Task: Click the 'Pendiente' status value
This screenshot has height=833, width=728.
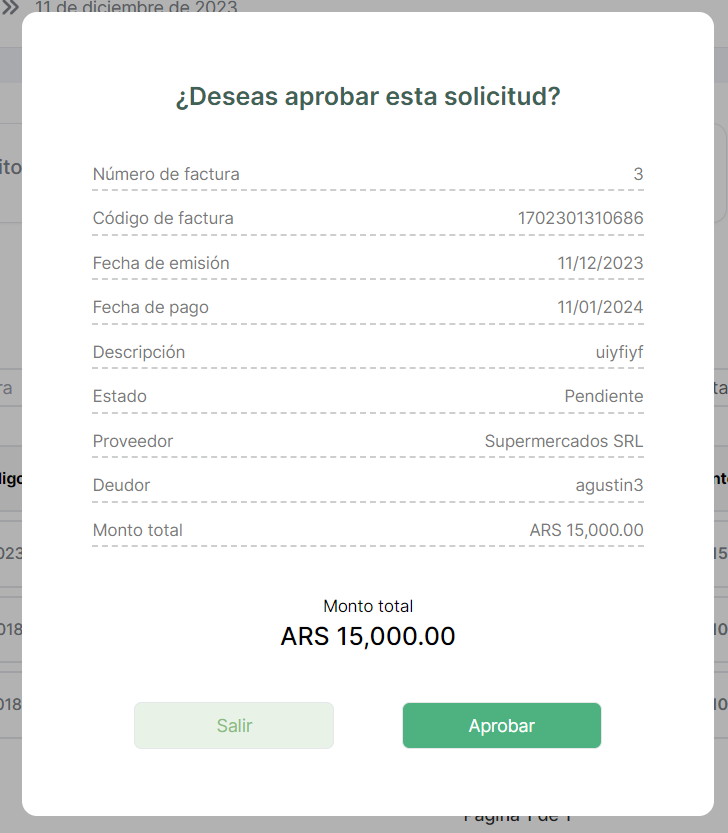Action: pyautogui.click(x=604, y=396)
